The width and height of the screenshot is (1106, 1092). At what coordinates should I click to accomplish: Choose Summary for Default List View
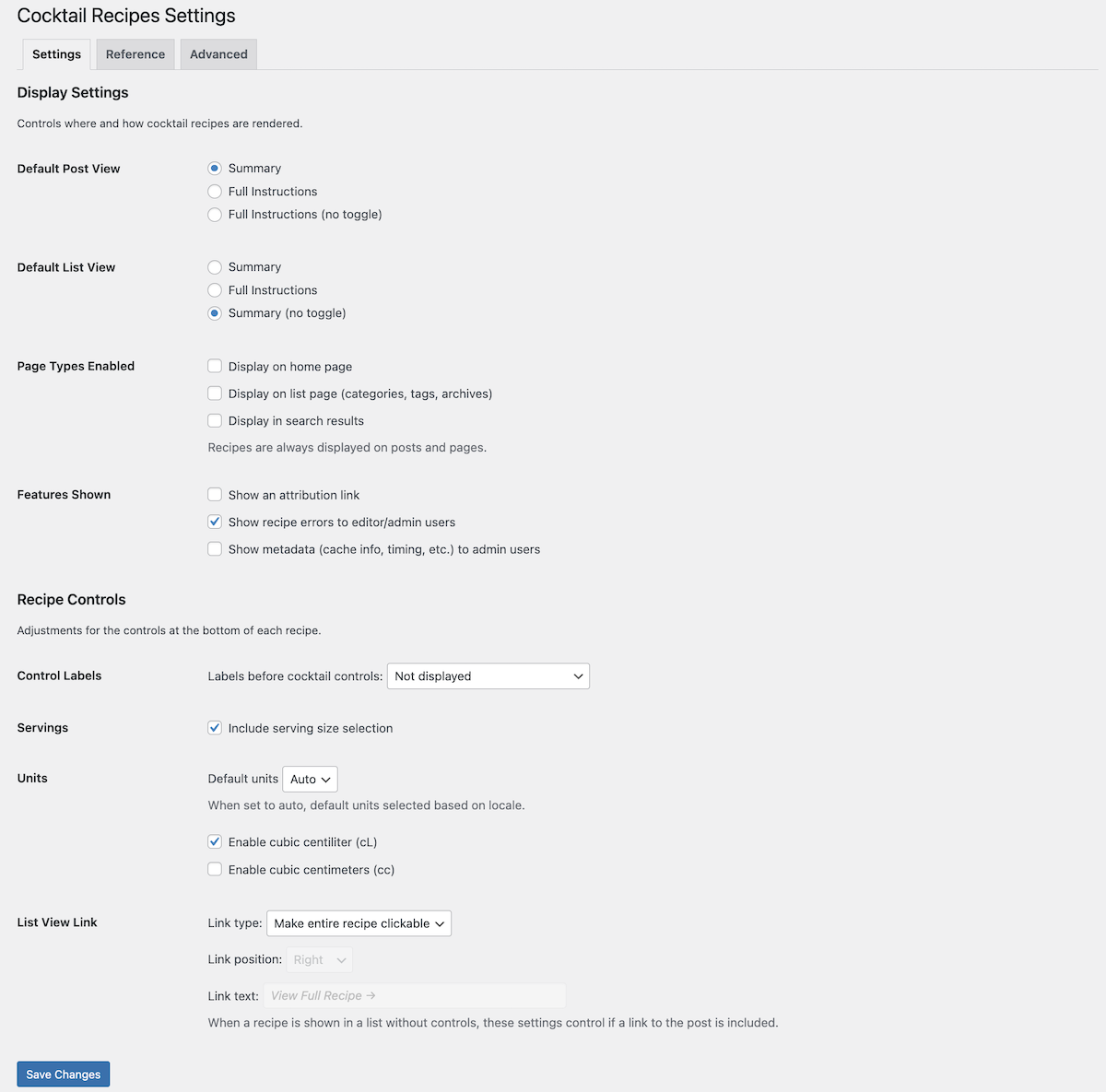(214, 266)
